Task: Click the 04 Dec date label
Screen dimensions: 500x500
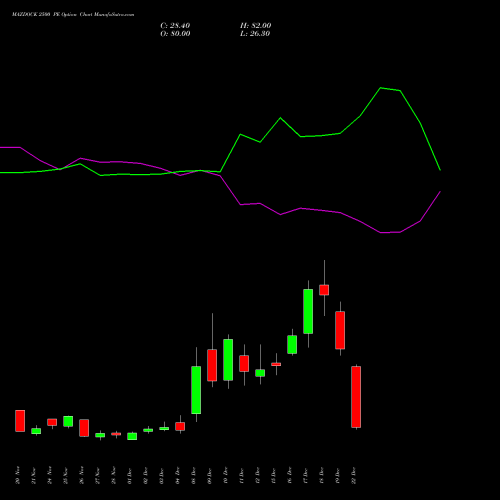Action: pos(178,475)
